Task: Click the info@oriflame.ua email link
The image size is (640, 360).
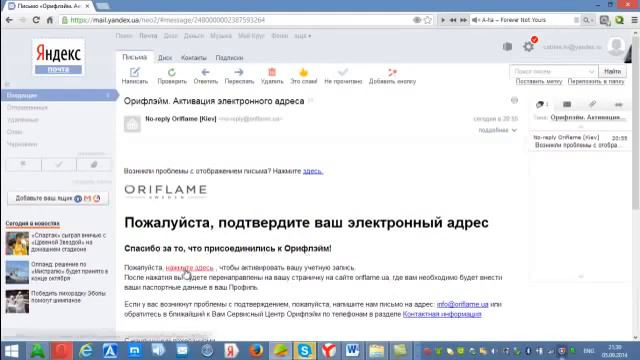Action: 462,304
